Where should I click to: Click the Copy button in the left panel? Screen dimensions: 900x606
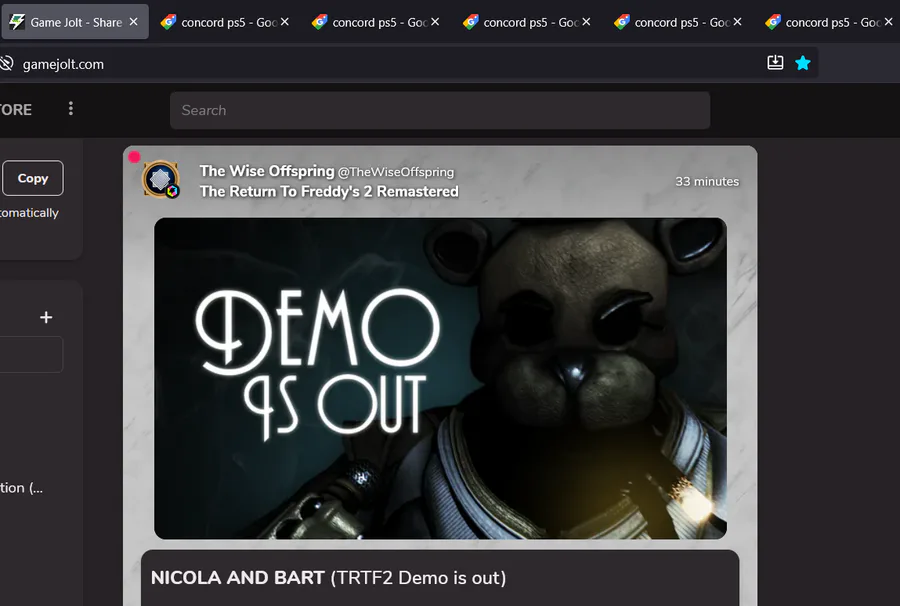33,178
